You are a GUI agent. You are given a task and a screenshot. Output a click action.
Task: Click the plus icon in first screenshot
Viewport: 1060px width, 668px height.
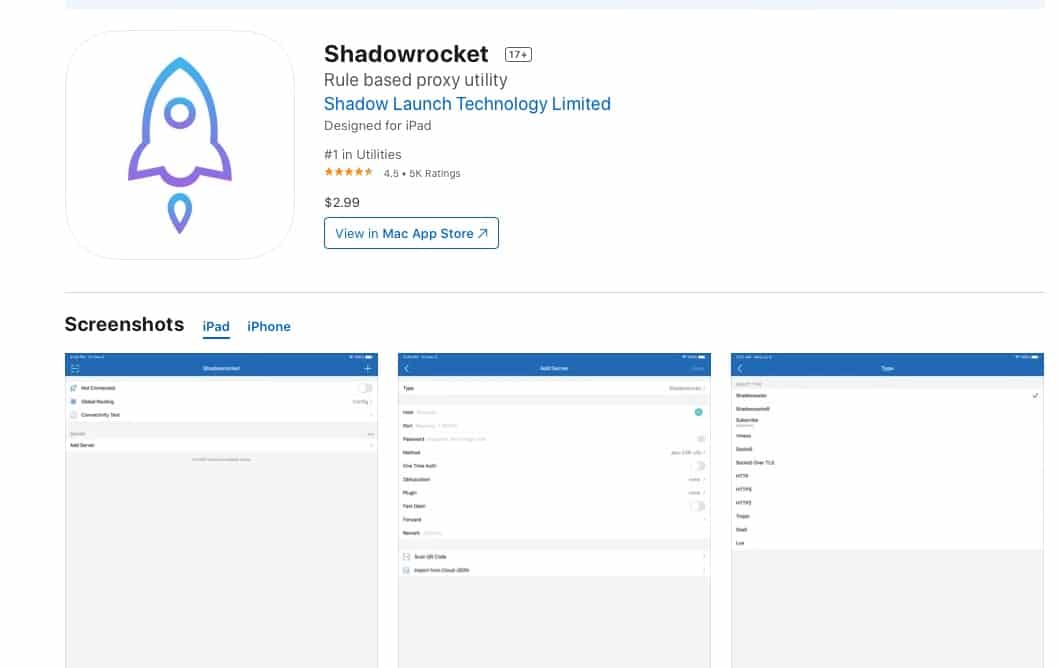click(x=367, y=369)
